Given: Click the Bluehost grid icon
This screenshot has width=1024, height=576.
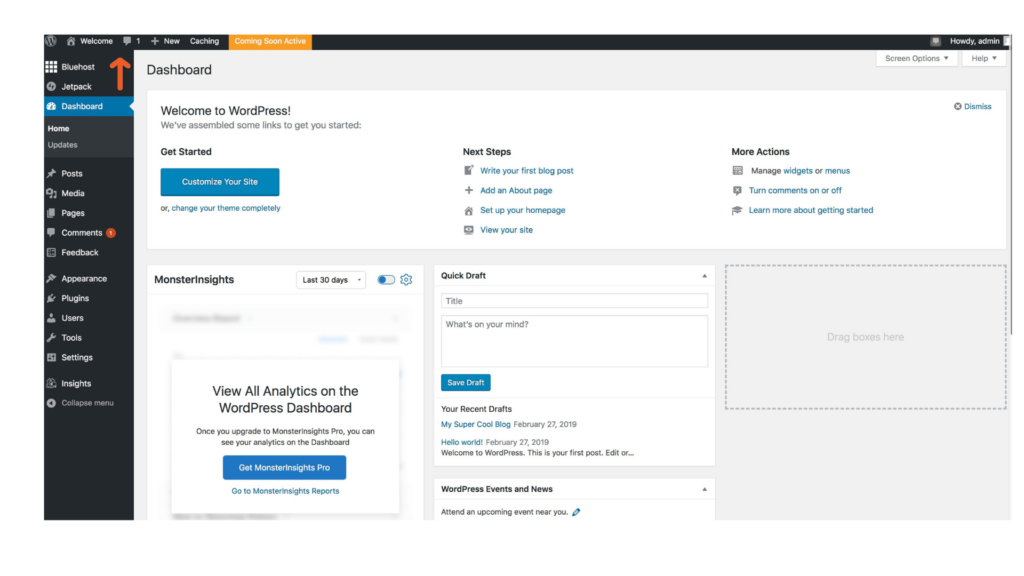Looking at the screenshot, I should tap(51, 67).
